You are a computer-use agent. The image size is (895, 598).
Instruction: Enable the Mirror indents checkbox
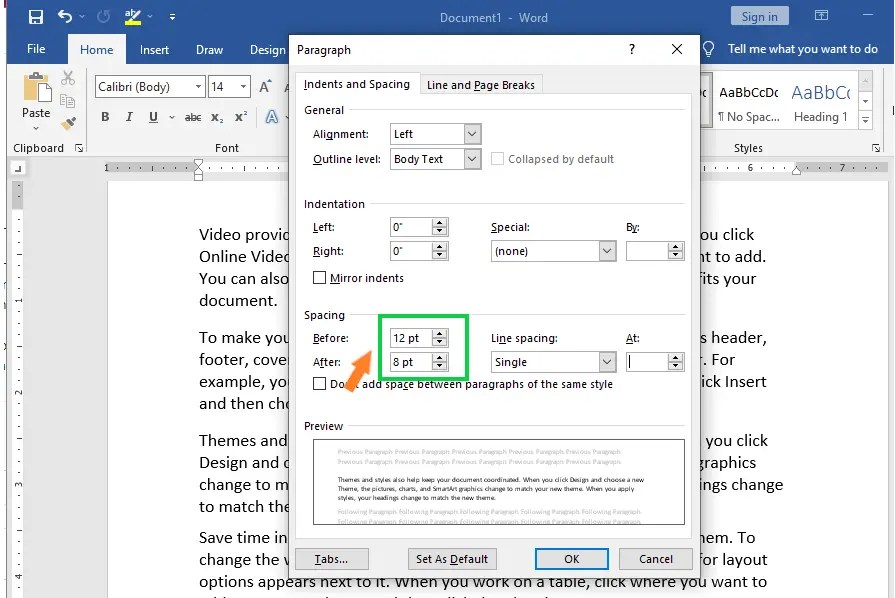click(319, 278)
